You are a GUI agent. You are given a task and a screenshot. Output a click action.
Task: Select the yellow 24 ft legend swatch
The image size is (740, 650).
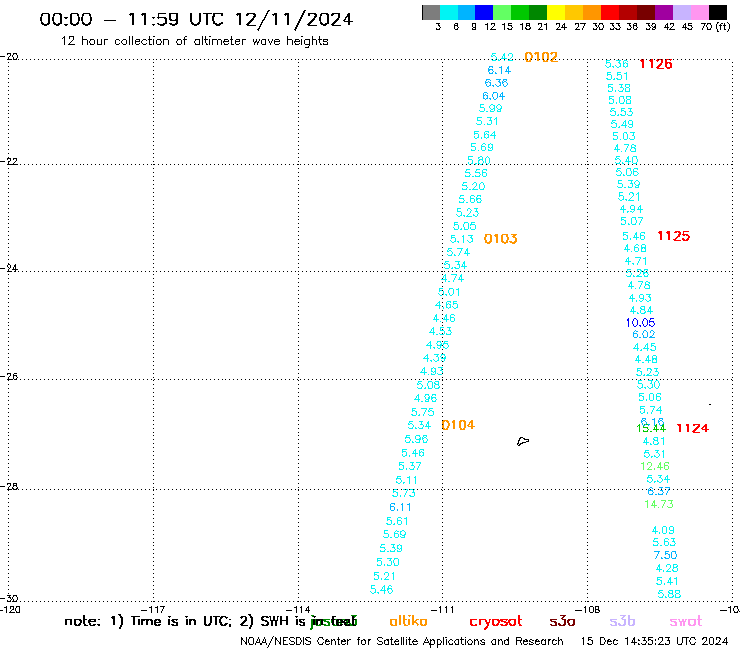(x=556, y=12)
